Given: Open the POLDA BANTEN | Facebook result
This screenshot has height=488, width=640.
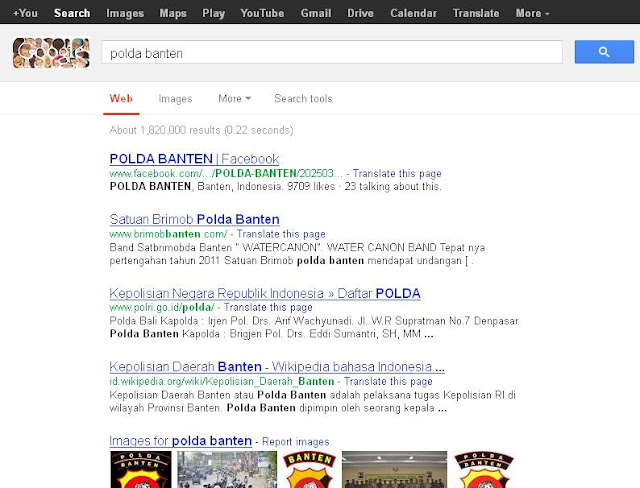Looking at the screenshot, I should tap(194, 159).
